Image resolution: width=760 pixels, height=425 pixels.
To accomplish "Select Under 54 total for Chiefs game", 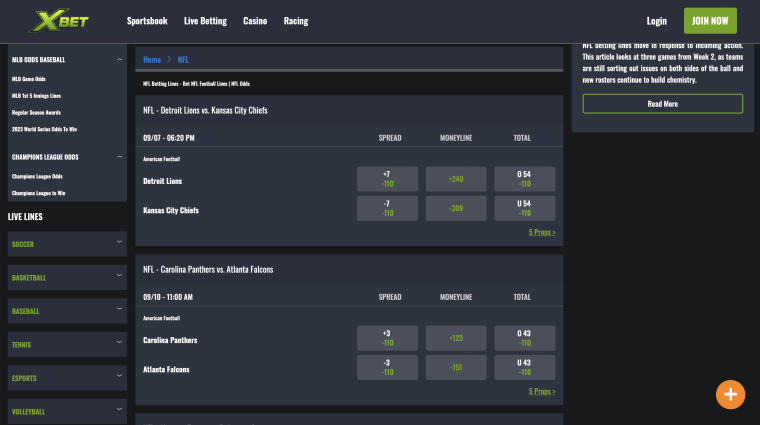I will tap(524, 208).
